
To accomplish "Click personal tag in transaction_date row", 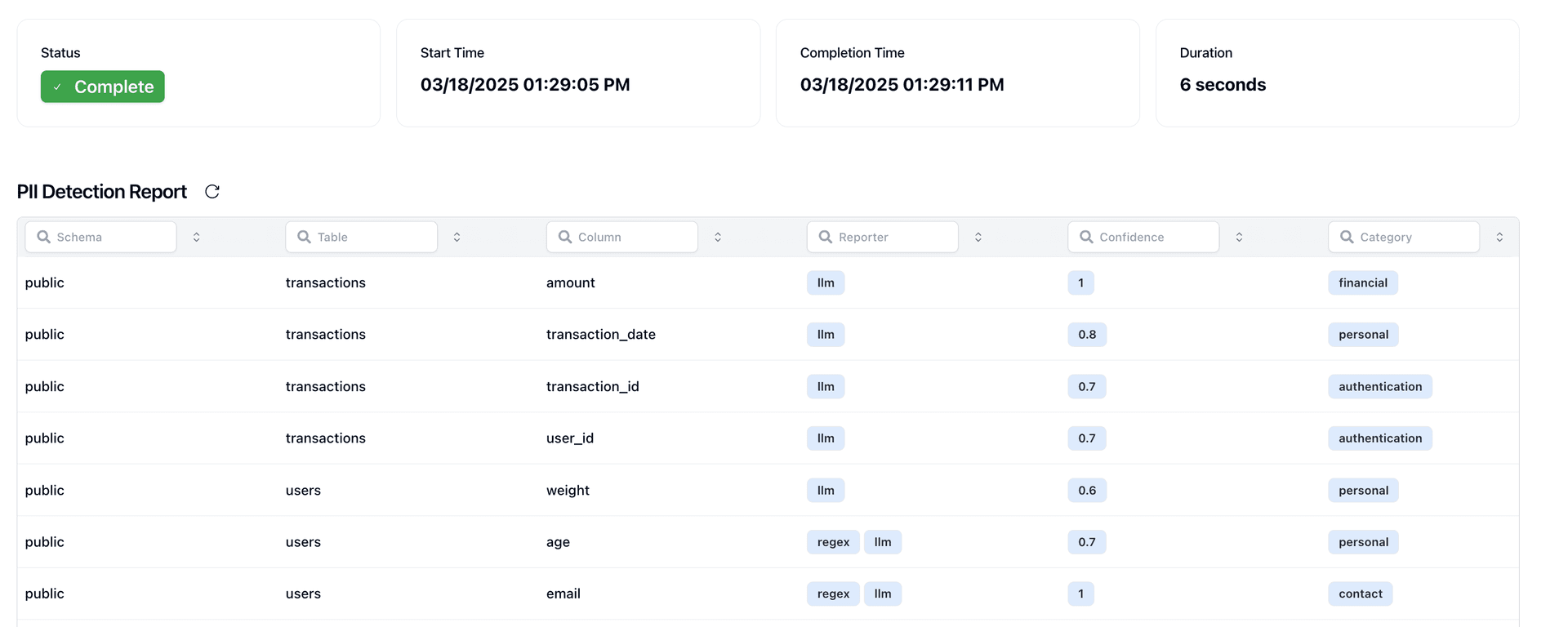I will 1363,335.
